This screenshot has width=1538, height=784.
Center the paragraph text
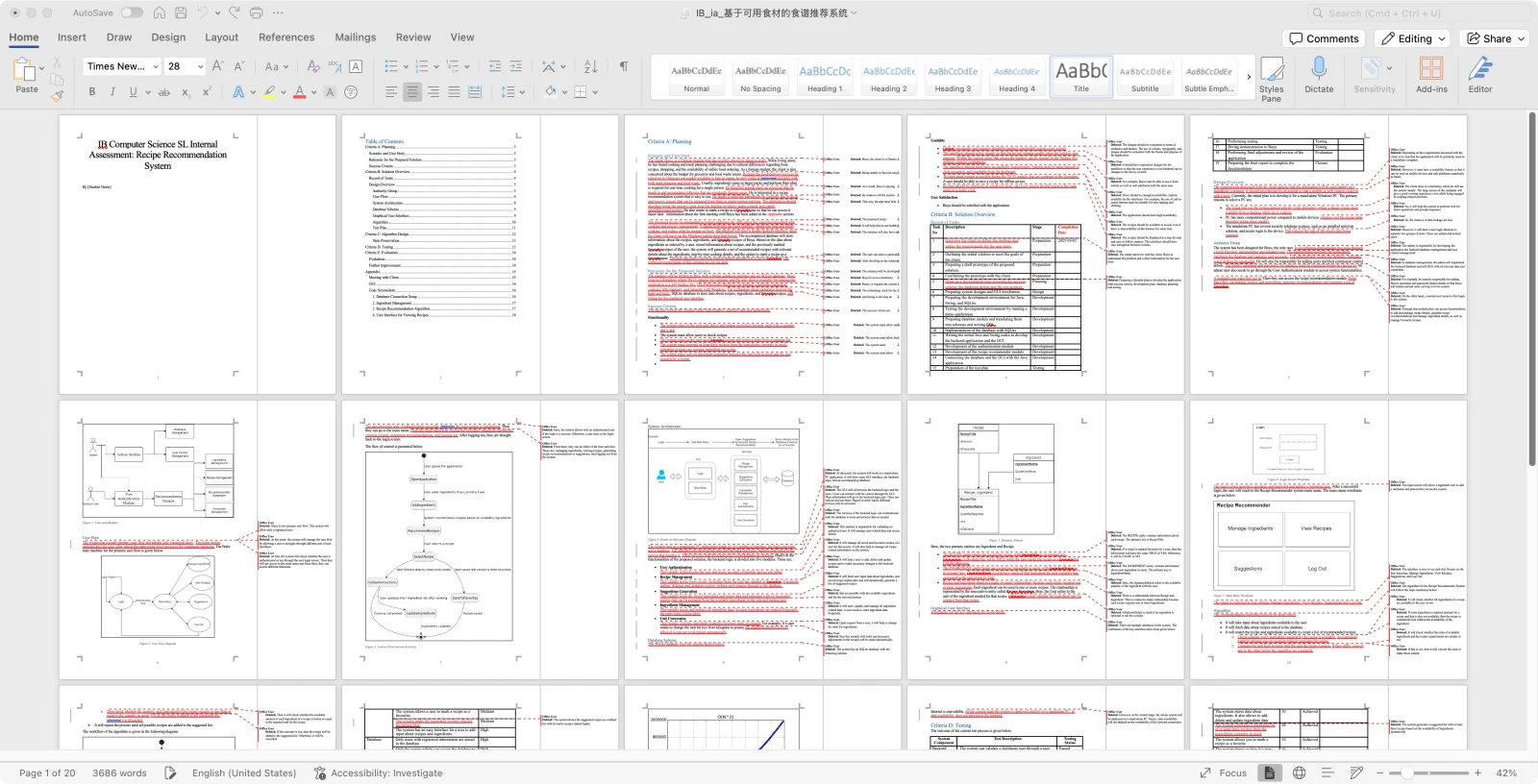[412, 92]
